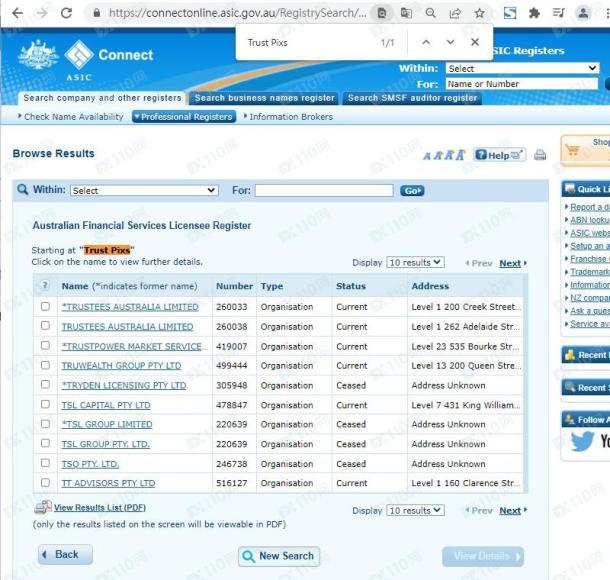Open top Display 10 results dropdown

click(415, 263)
